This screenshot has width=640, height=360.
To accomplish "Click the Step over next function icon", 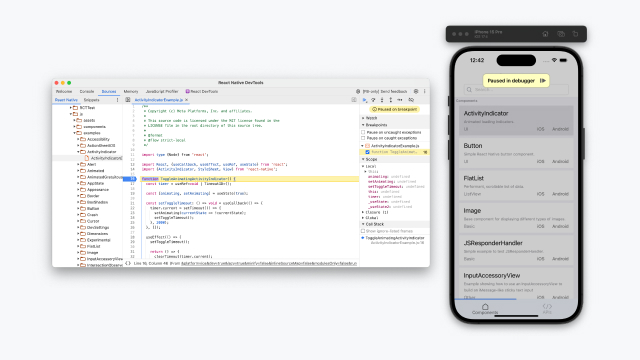I will tap(373, 100).
